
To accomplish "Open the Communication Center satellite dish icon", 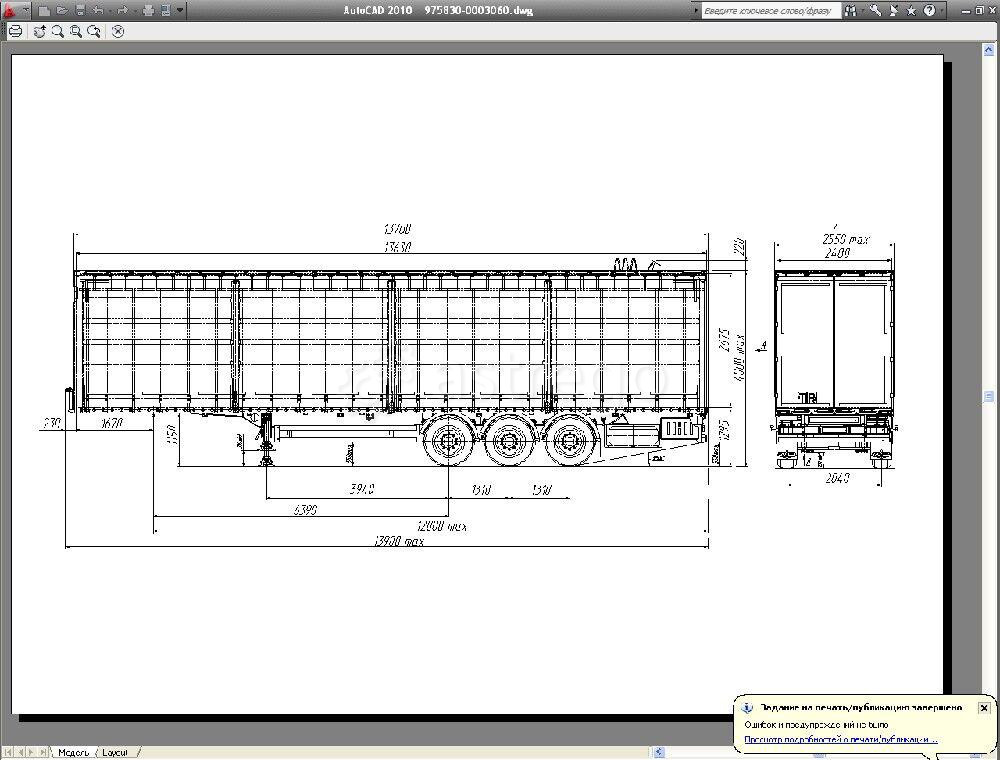I will [893, 10].
